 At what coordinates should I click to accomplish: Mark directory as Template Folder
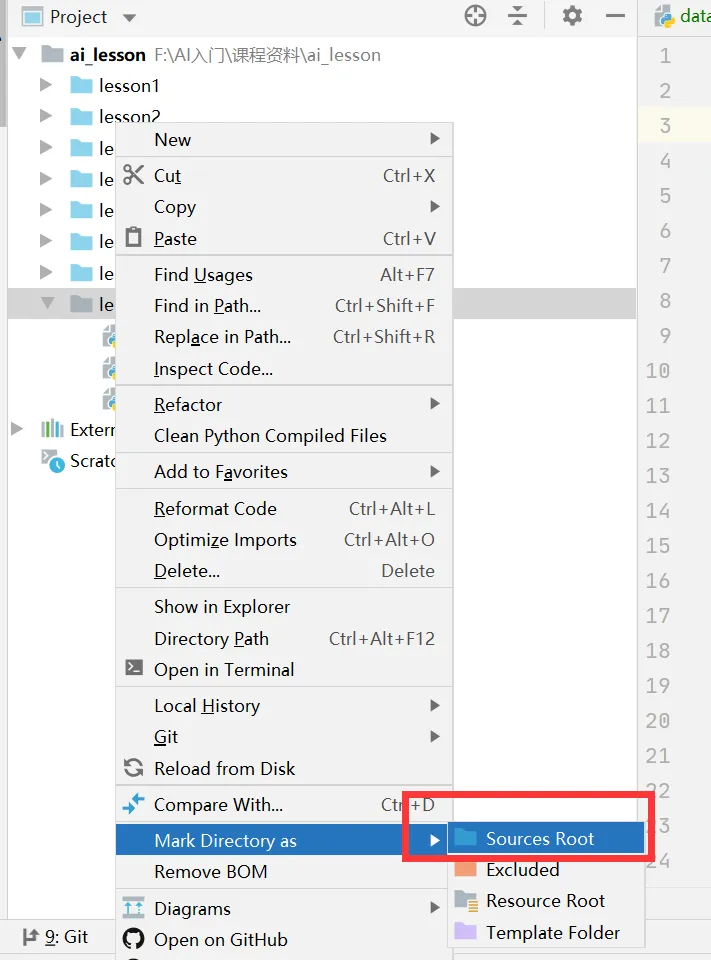(x=546, y=932)
